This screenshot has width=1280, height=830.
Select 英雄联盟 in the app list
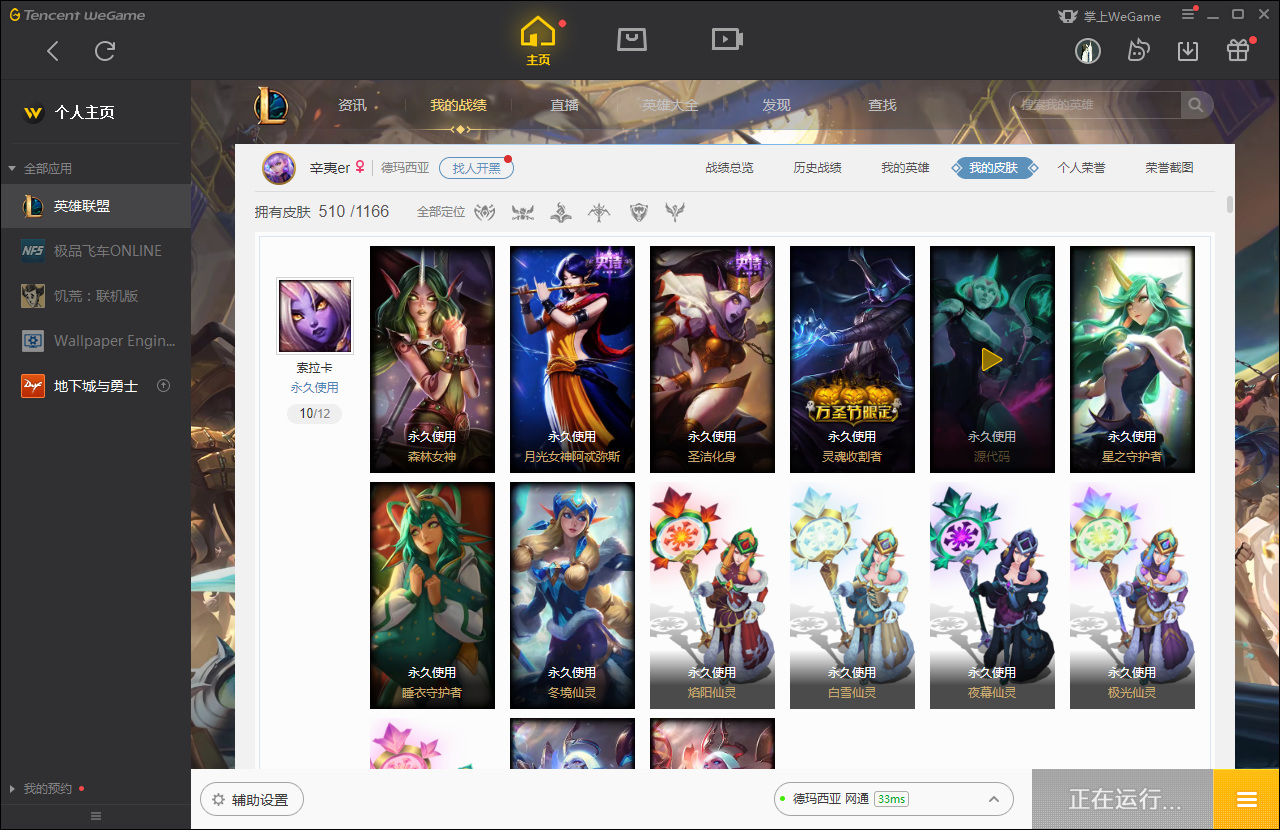tap(95, 206)
